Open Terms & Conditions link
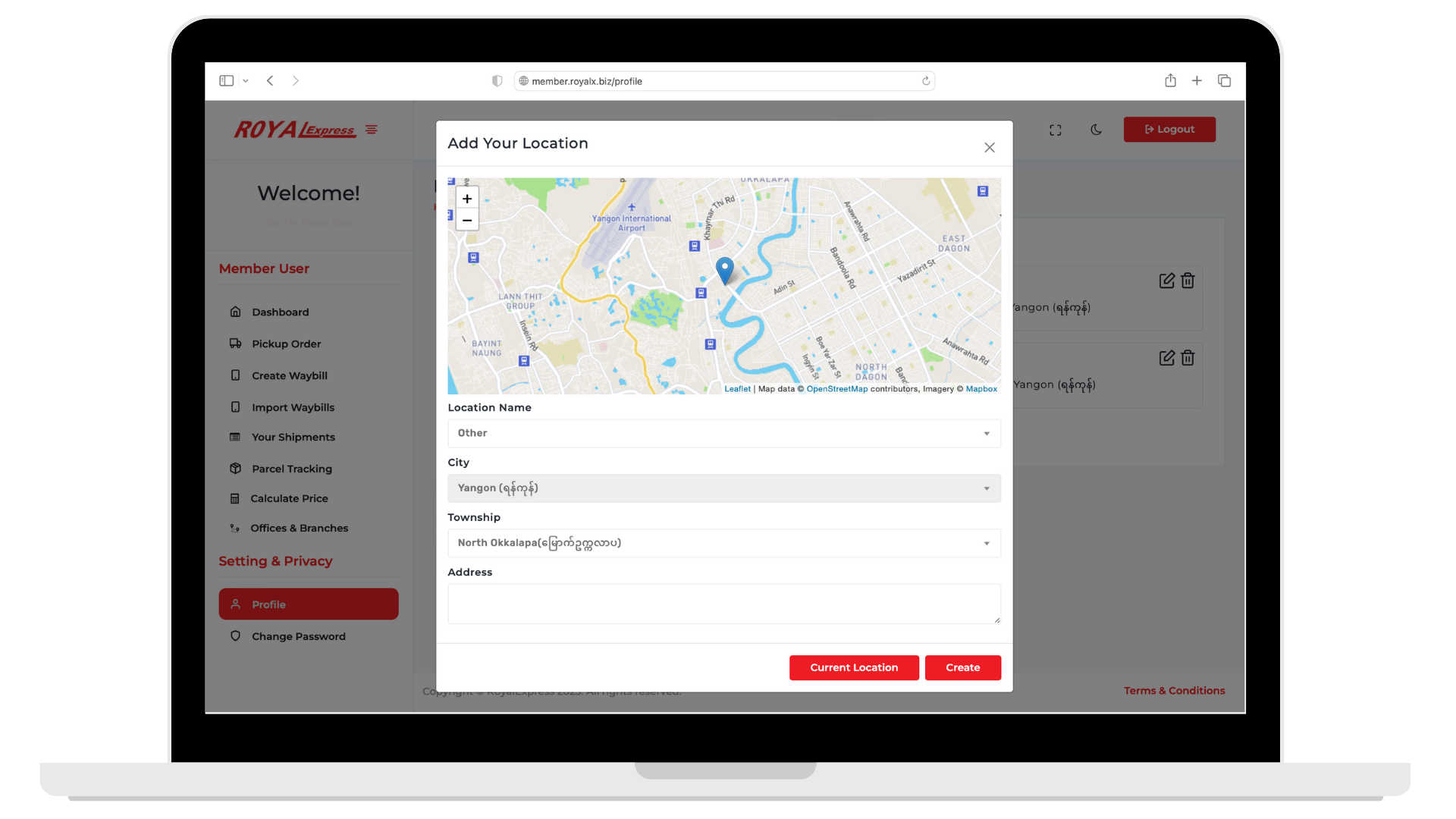This screenshot has height=819, width=1456. [x=1175, y=691]
